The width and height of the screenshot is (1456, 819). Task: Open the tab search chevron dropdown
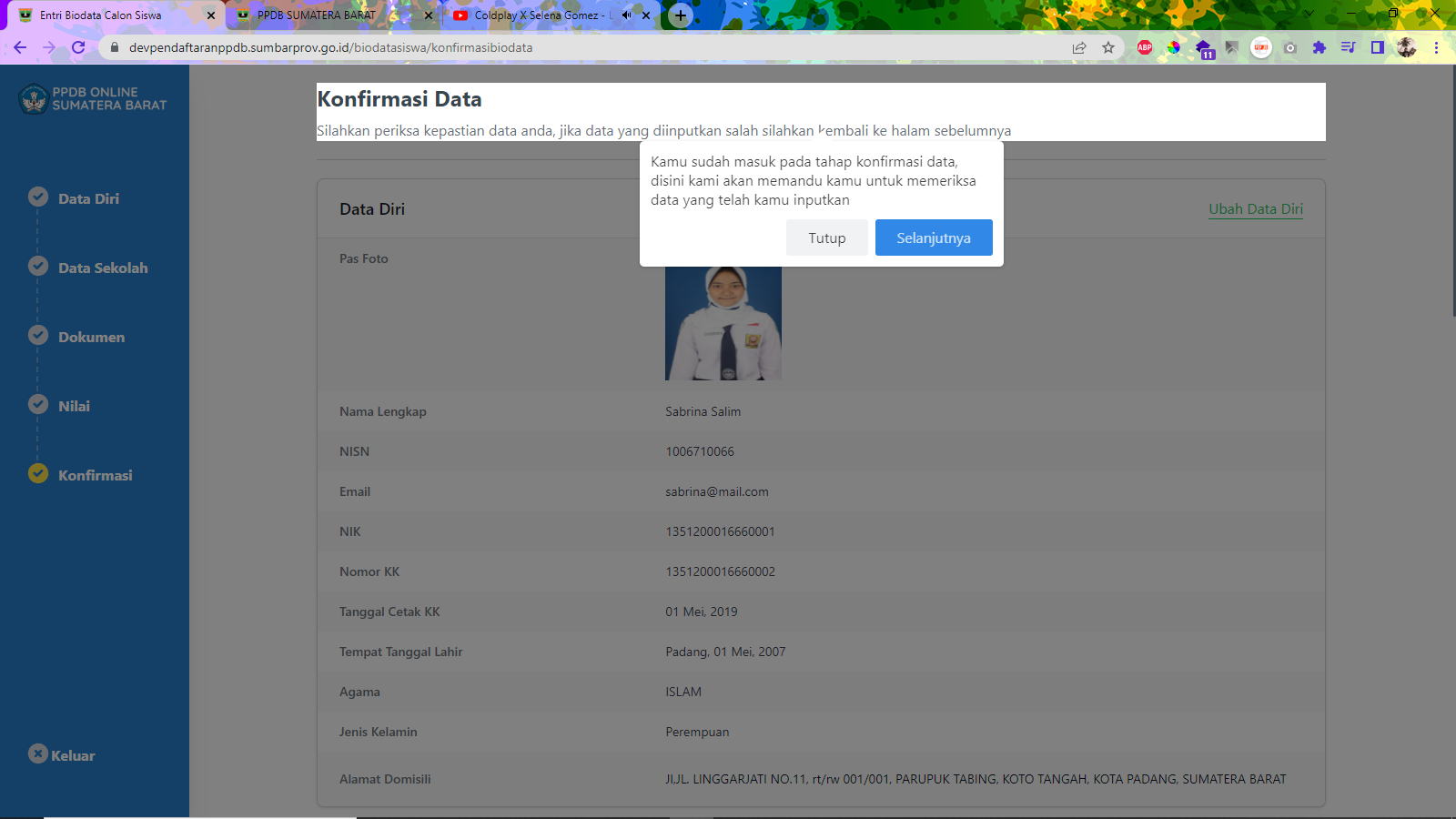1309,15
